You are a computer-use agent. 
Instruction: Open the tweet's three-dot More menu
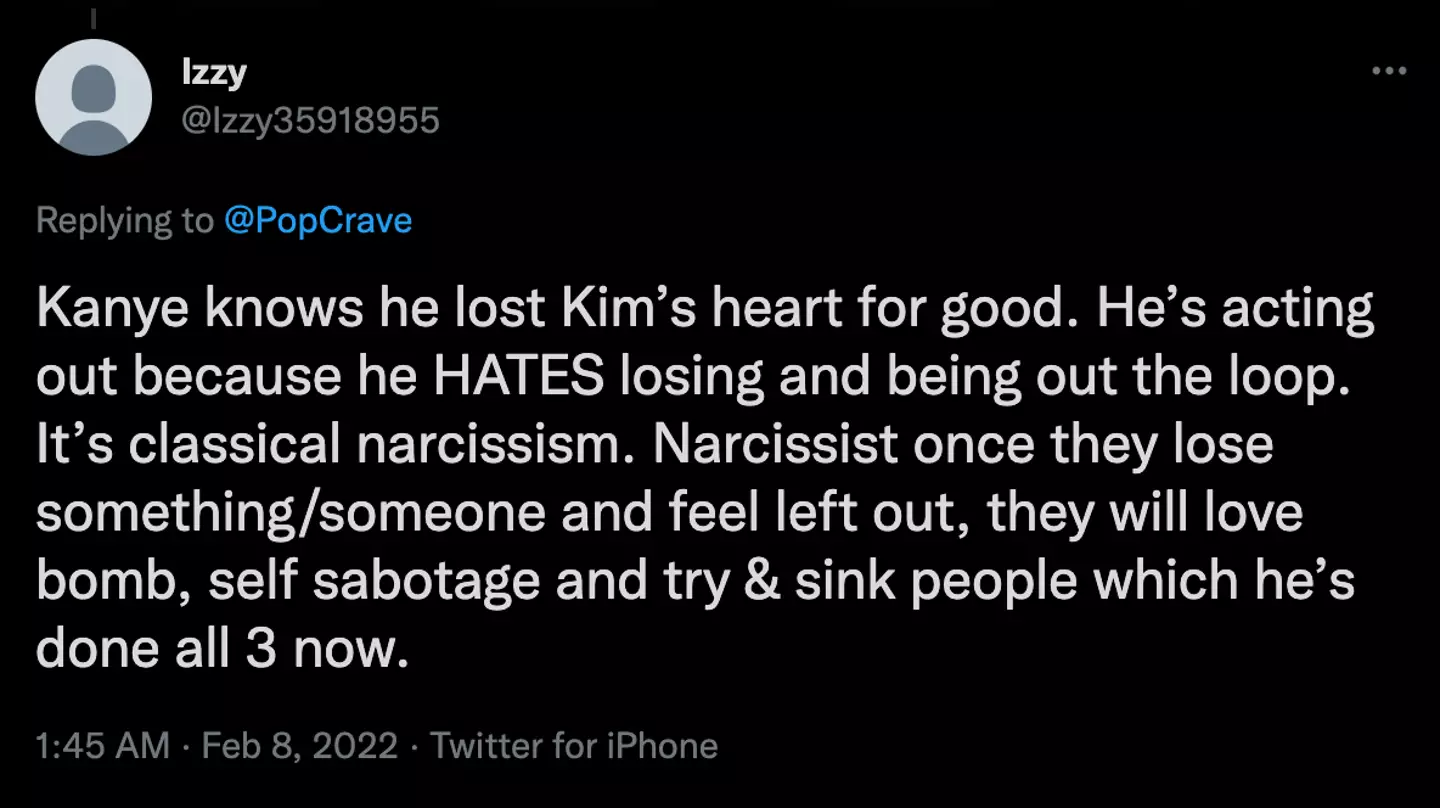[1389, 71]
